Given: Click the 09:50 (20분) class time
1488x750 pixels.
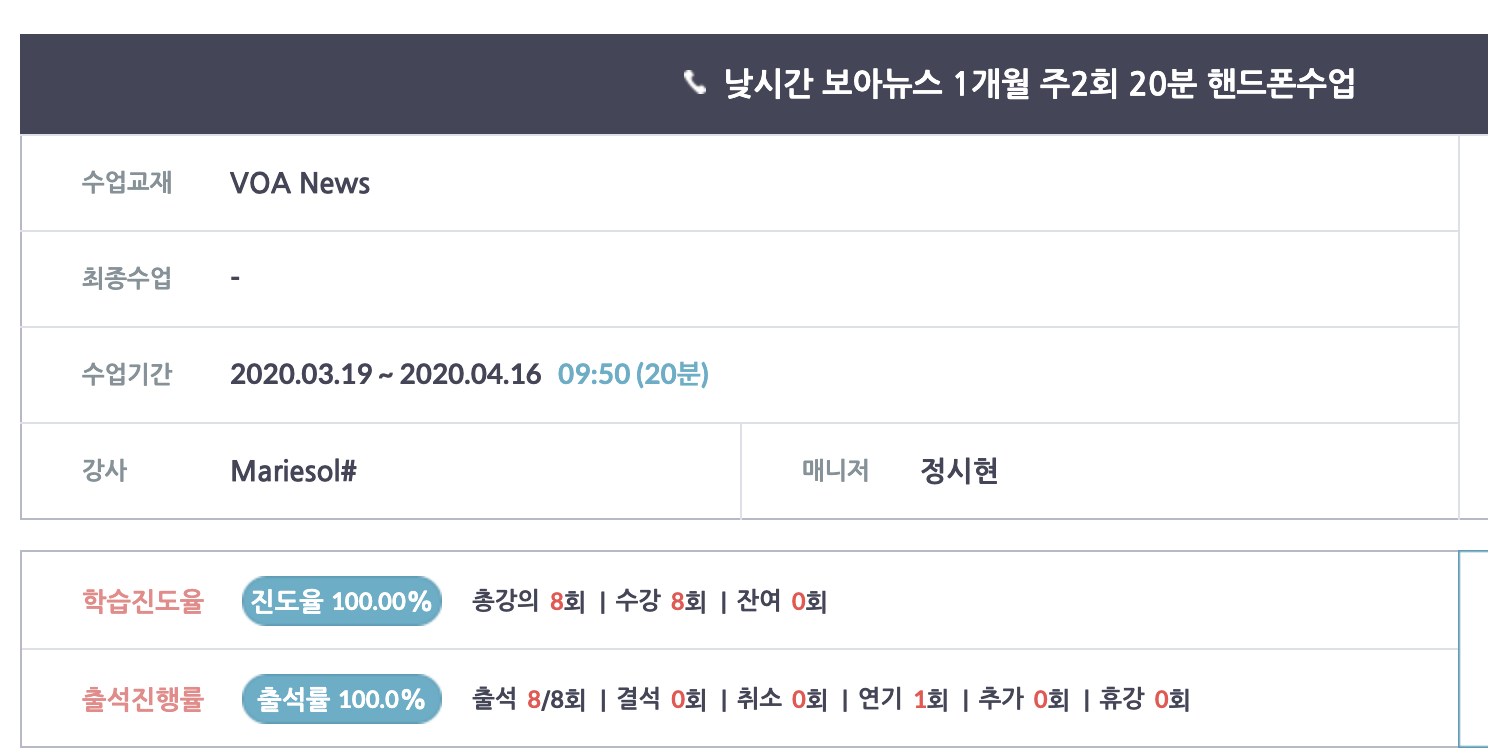Looking at the screenshot, I should coord(633,375).
